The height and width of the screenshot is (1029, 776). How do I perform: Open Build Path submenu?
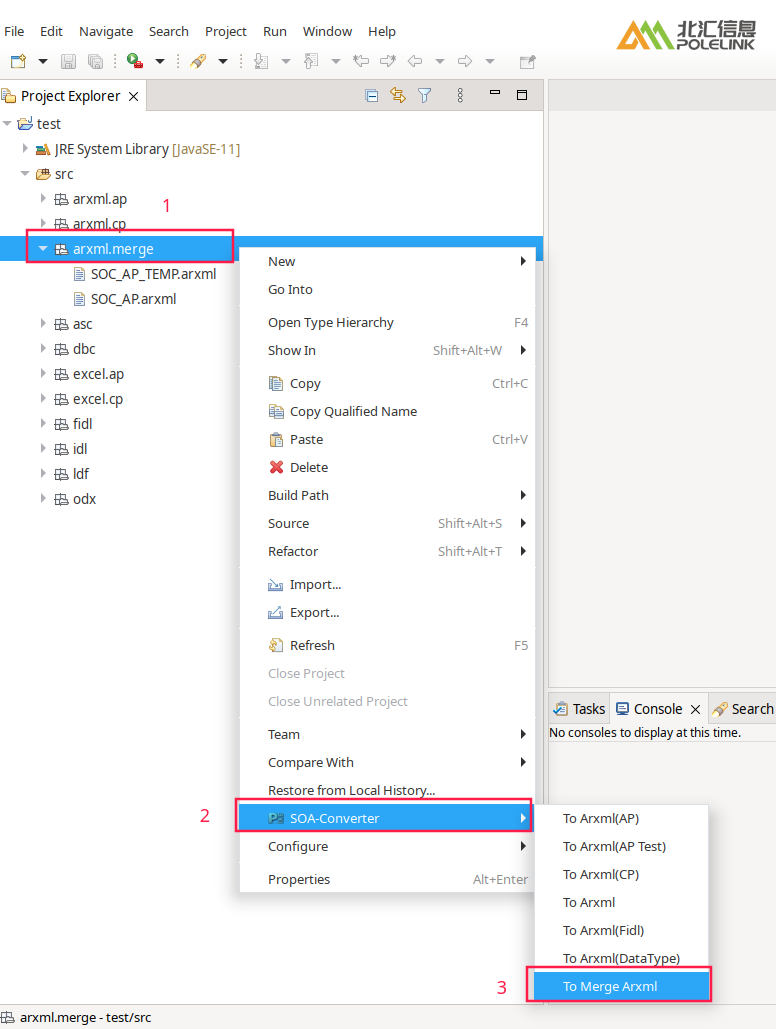(387, 495)
